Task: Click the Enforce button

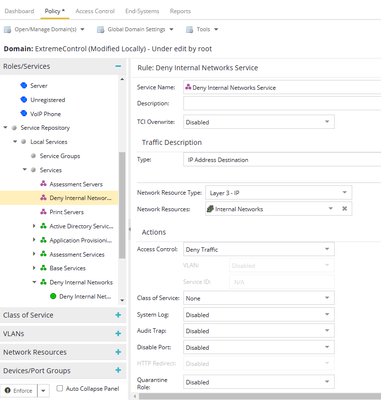Action: point(19,391)
